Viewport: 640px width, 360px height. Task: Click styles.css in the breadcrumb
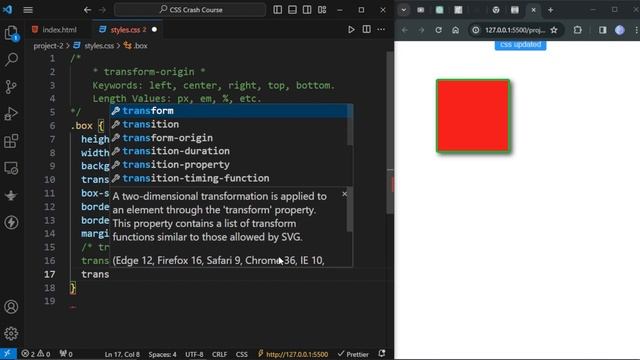pos(99,46)
